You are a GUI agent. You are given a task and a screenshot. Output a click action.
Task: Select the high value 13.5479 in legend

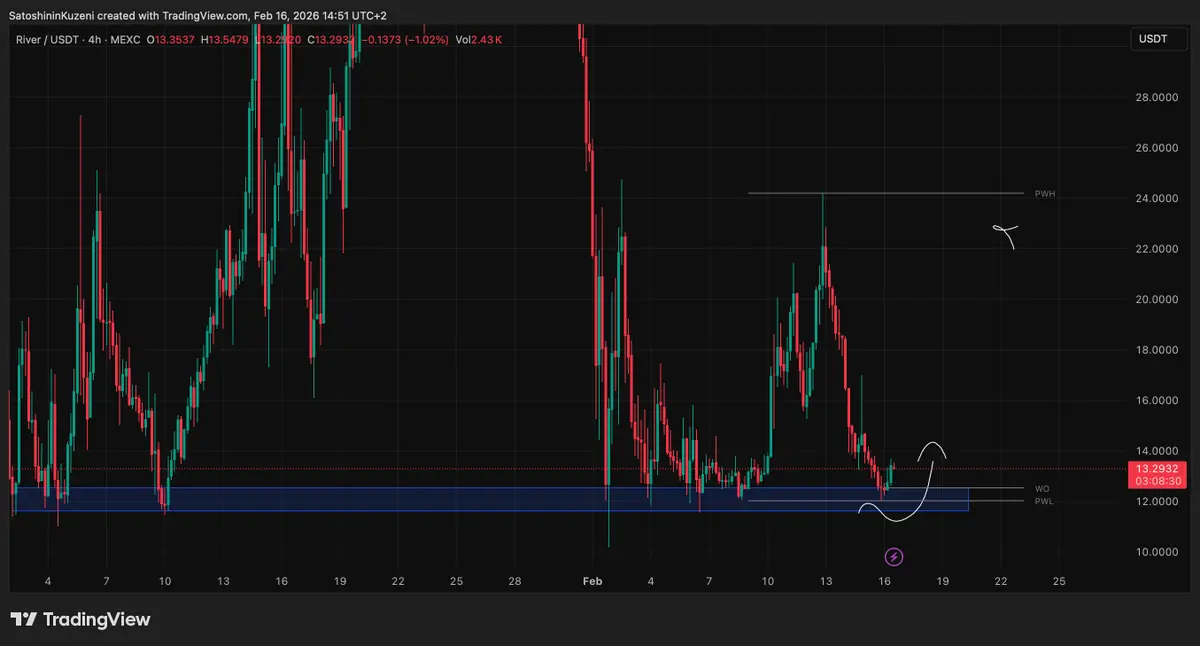pos(228,39)
